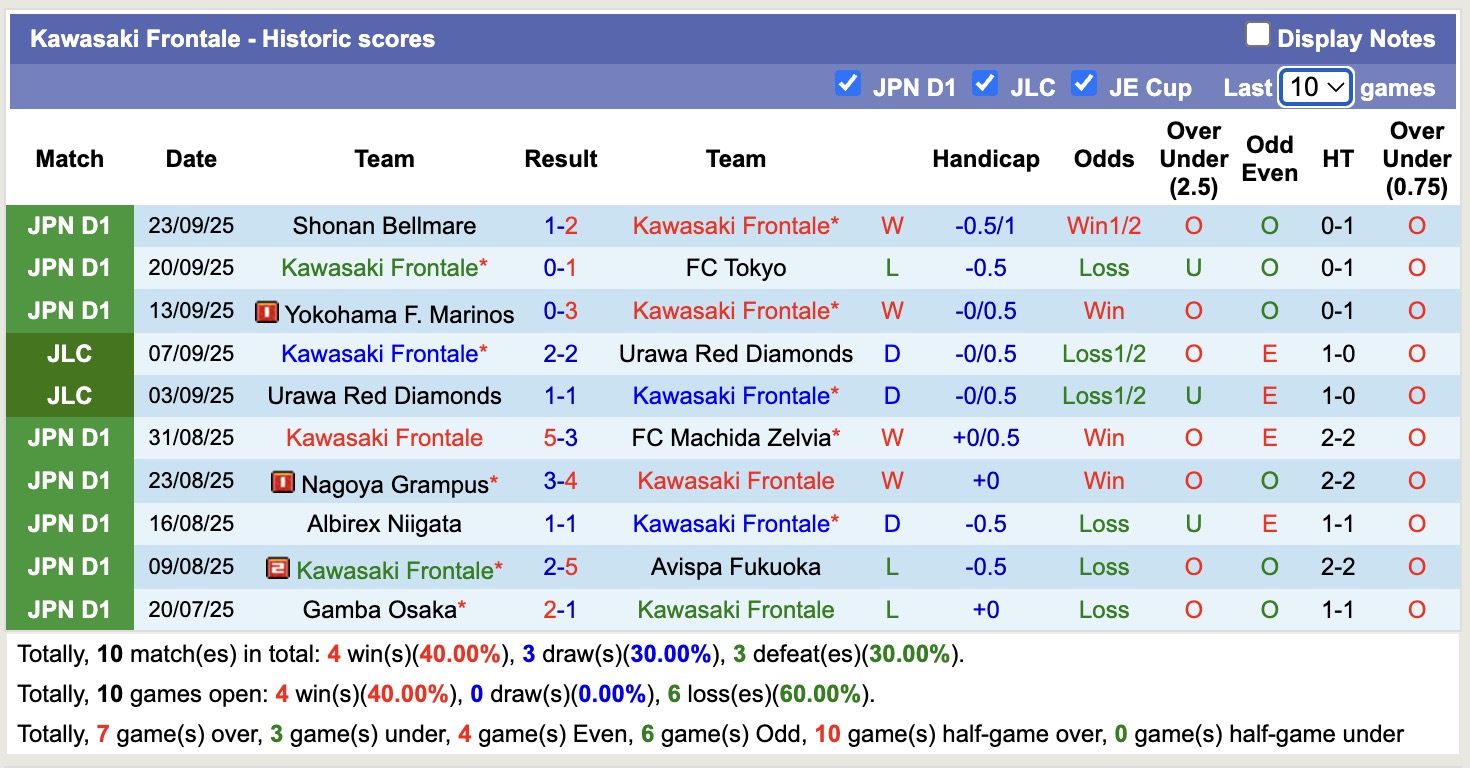
Task: Disable the JLC filter checkbox
Action: (x=986, y=86)
